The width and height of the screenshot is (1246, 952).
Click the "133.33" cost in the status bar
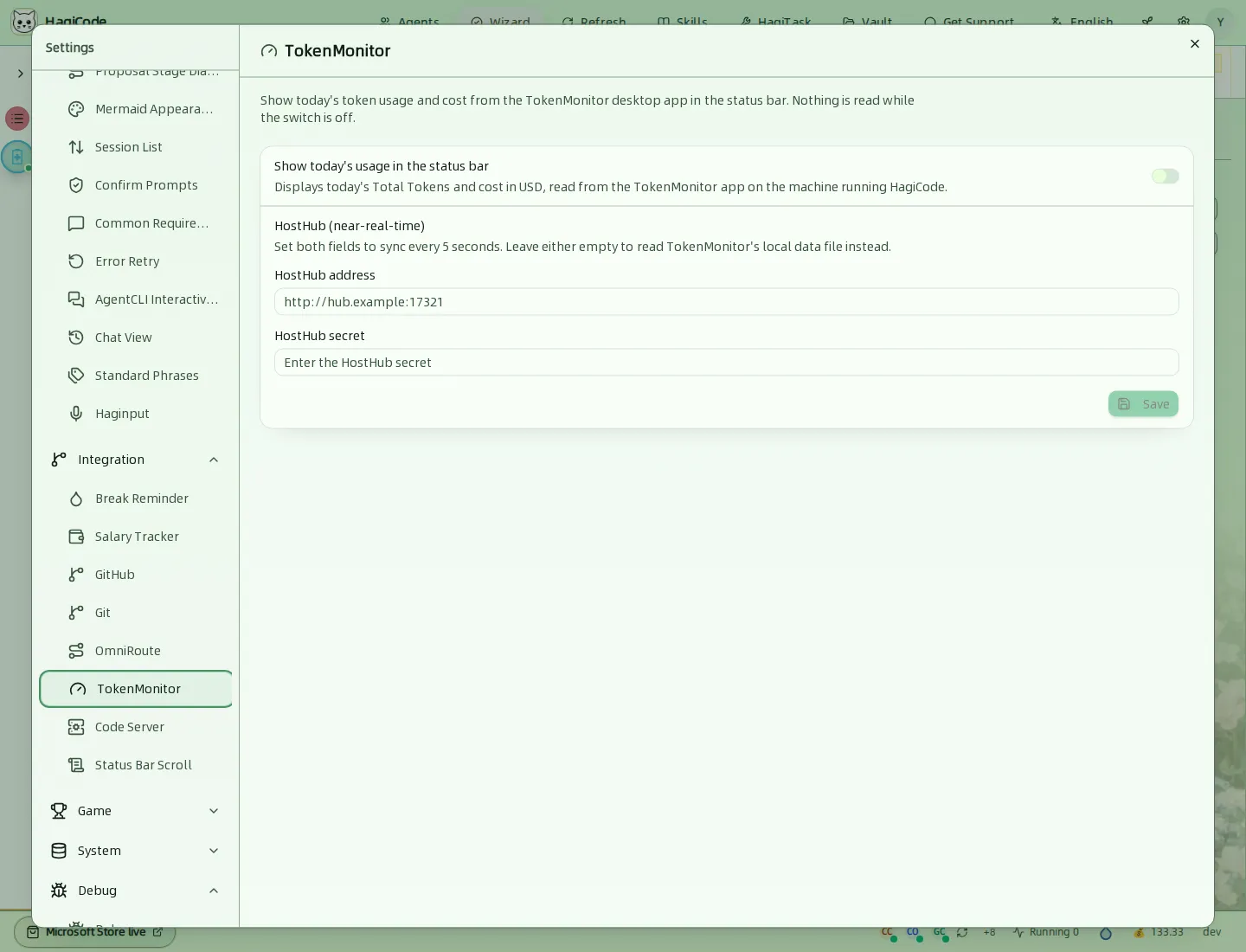point(1159,932)
